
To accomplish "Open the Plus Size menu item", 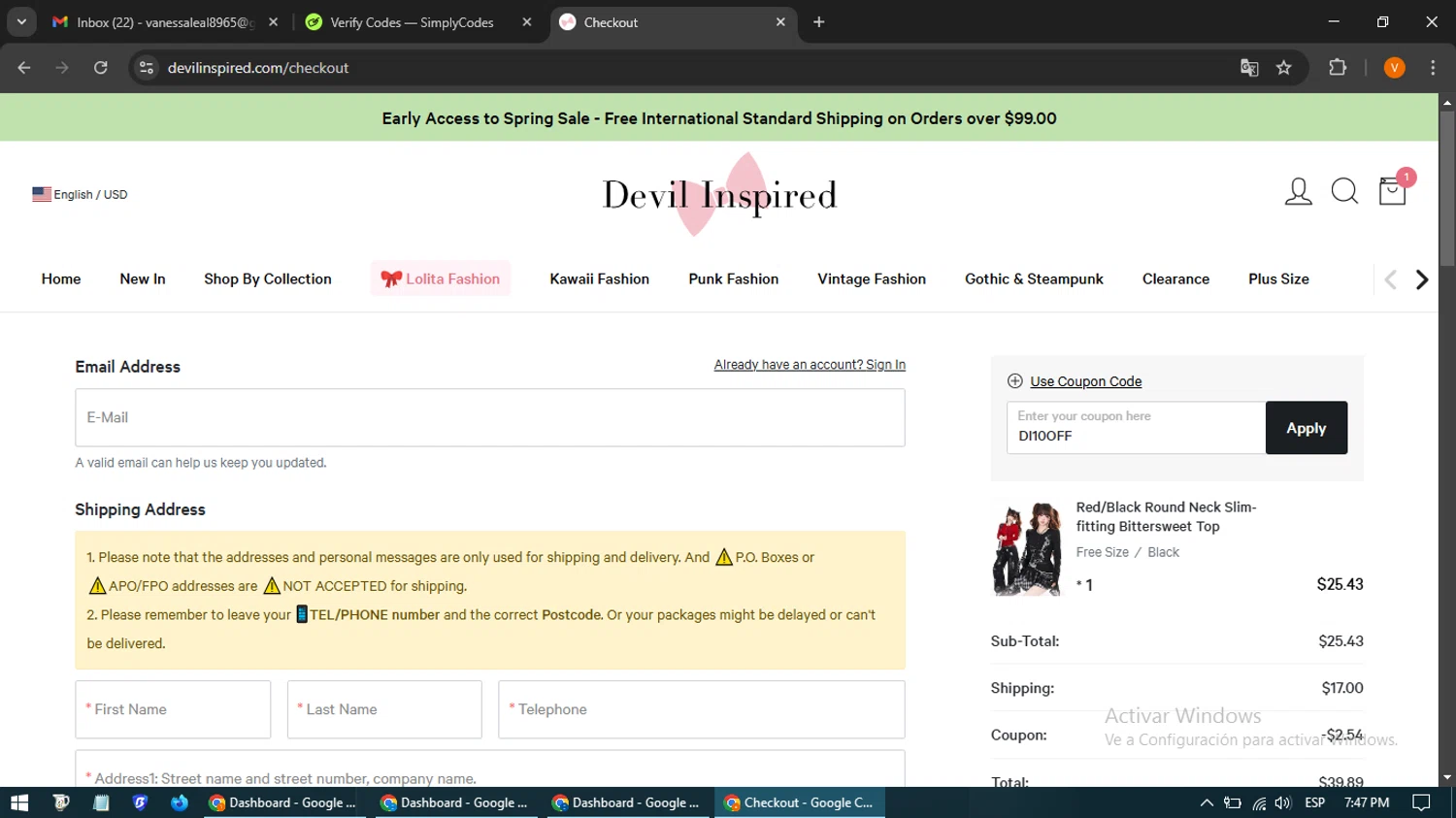I will (x=1278, y=279).
